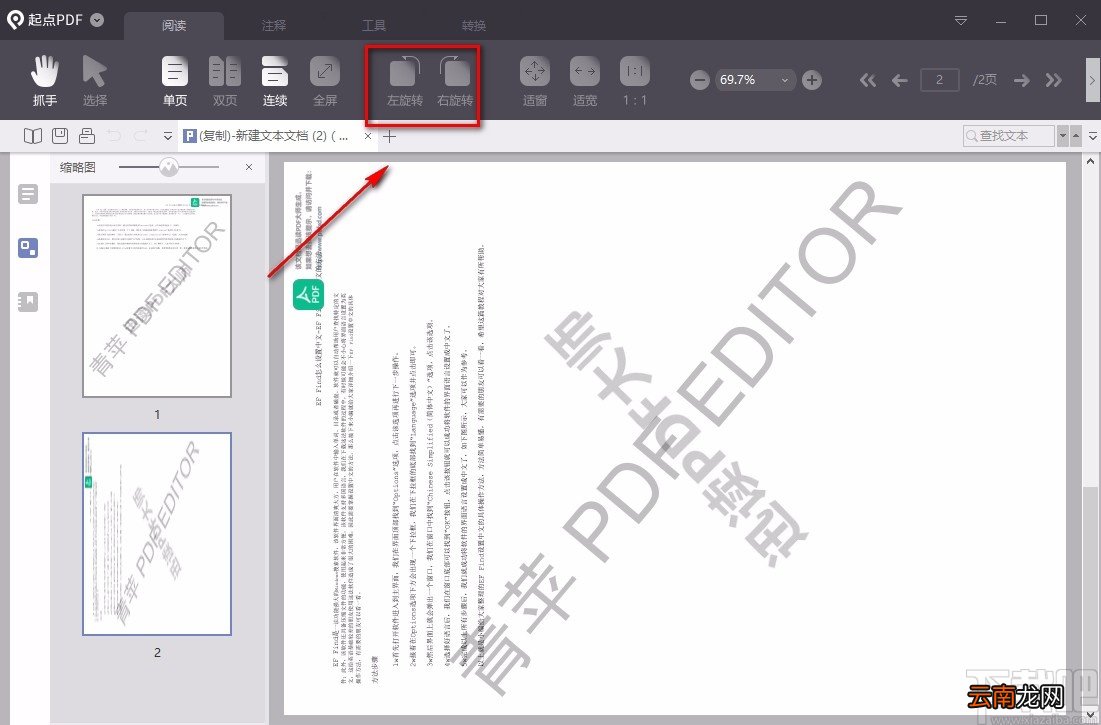
Task: Find previous result up arrow
Action: pyautogui.click(x=1076, y=135)
